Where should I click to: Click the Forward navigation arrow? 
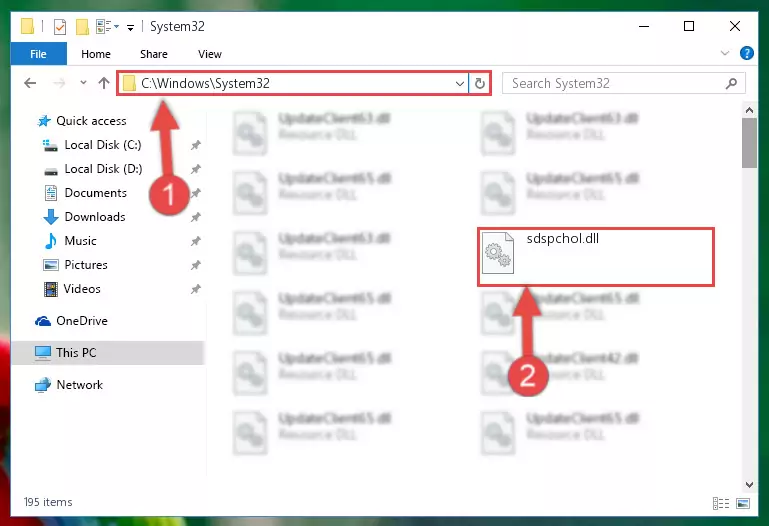(x=59, y=83)
